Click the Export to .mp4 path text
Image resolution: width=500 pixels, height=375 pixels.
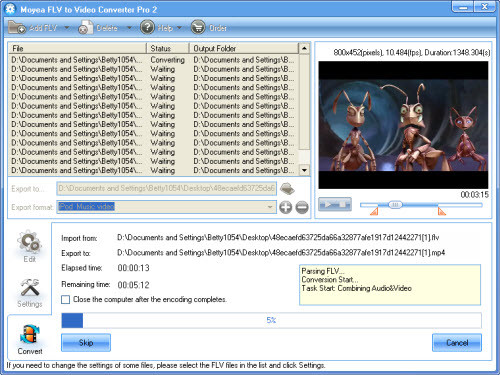pyautogui.click(x=281, y=253)
